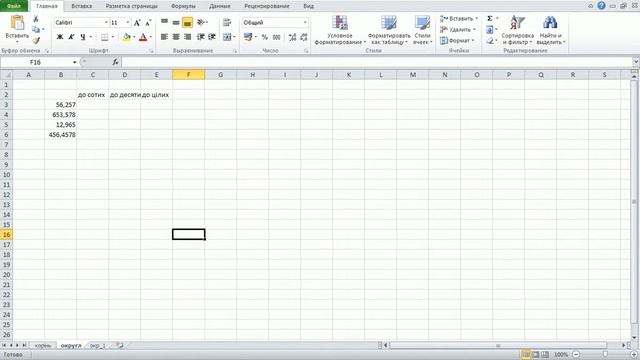Image resolution: width=640 pixels, height=360 pixels.
Task: Open Вставить cells dropdown in Ячейки group
Action: 459,19
